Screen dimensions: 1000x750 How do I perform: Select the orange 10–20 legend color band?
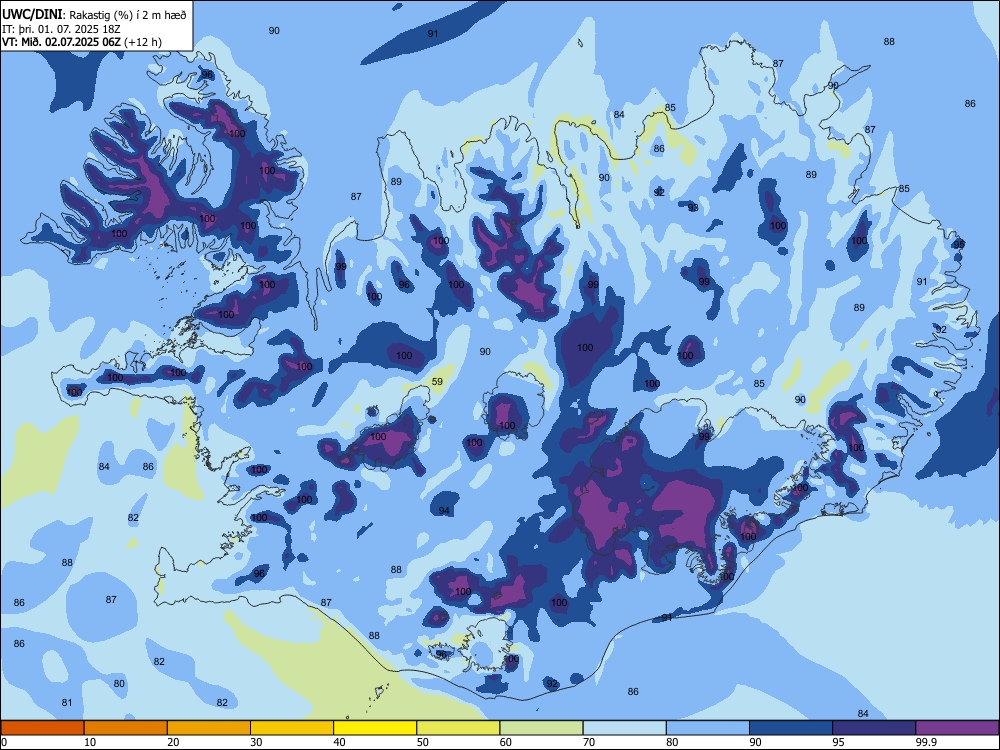[x=126, y=728]
